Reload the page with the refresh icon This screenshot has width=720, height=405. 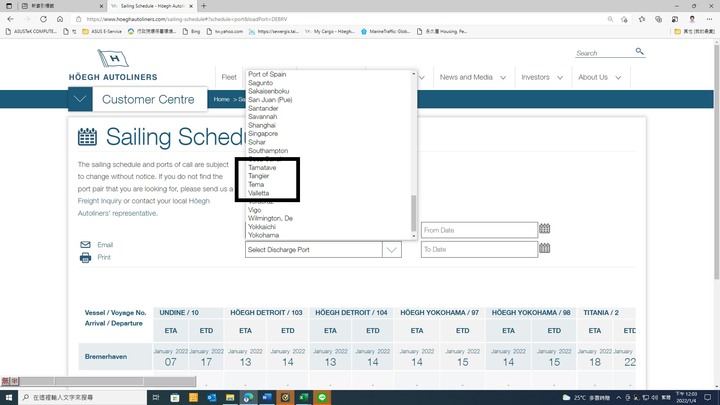[x=43, y=19]
